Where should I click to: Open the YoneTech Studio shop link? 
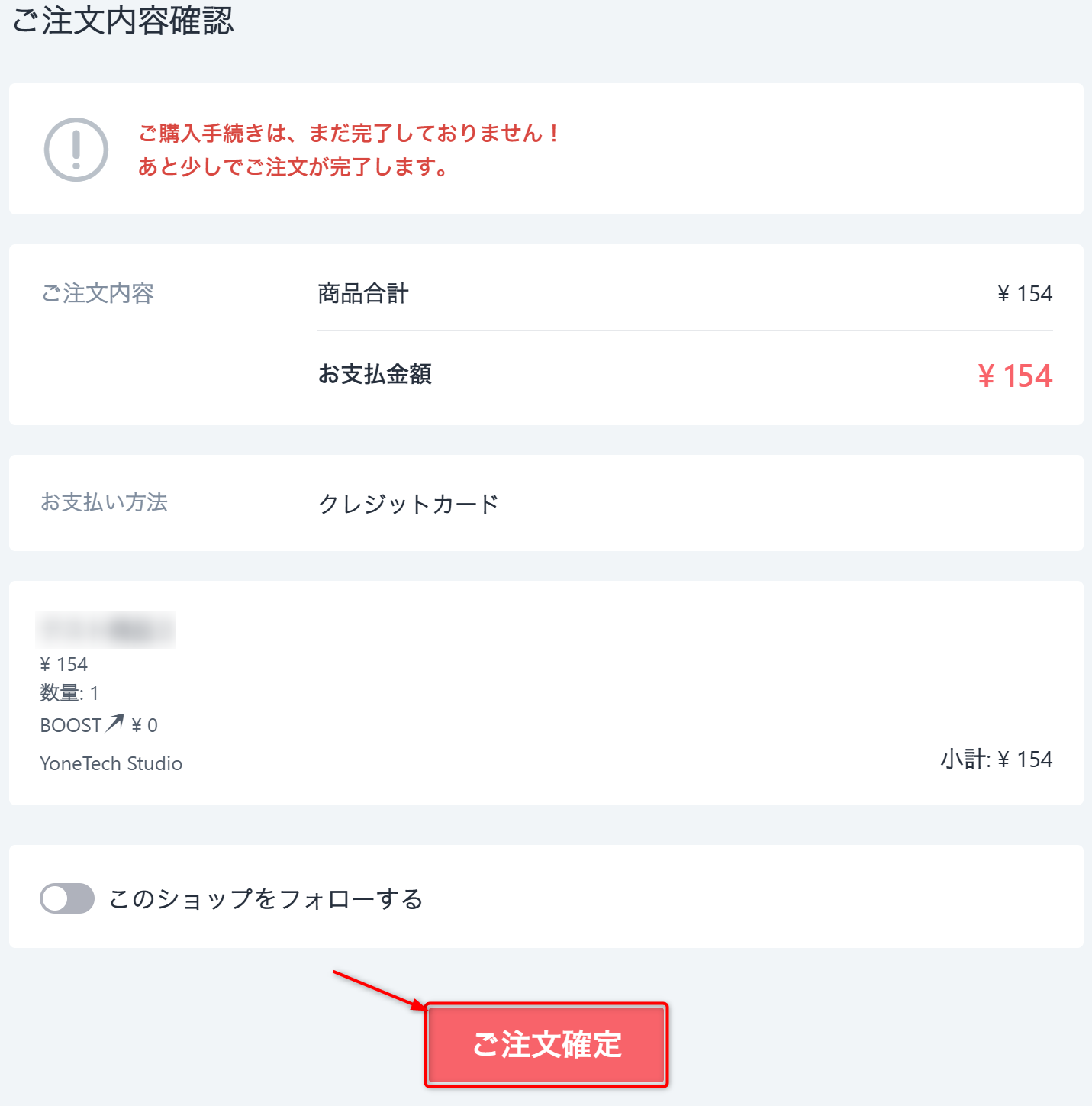coord(111,763)
